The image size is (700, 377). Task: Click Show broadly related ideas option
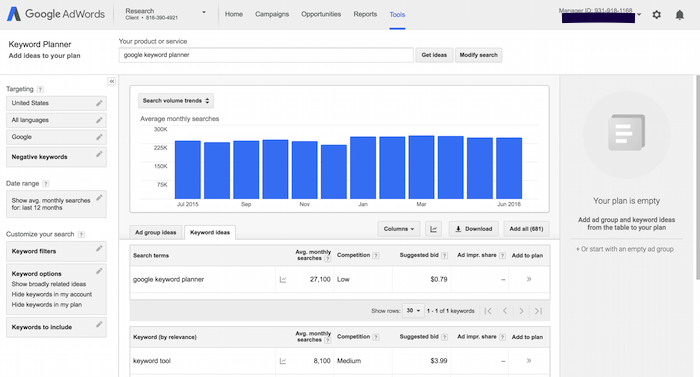point(49,284)
